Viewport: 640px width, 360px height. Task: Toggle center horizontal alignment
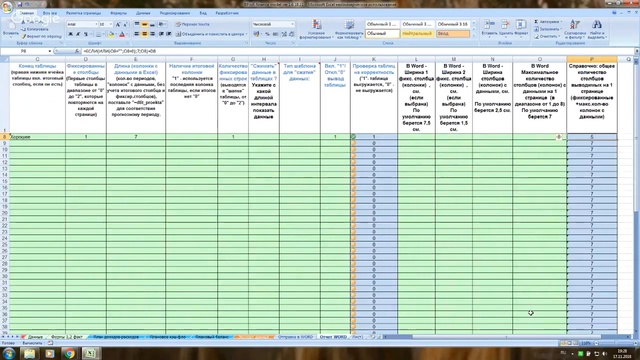(144, 34)
